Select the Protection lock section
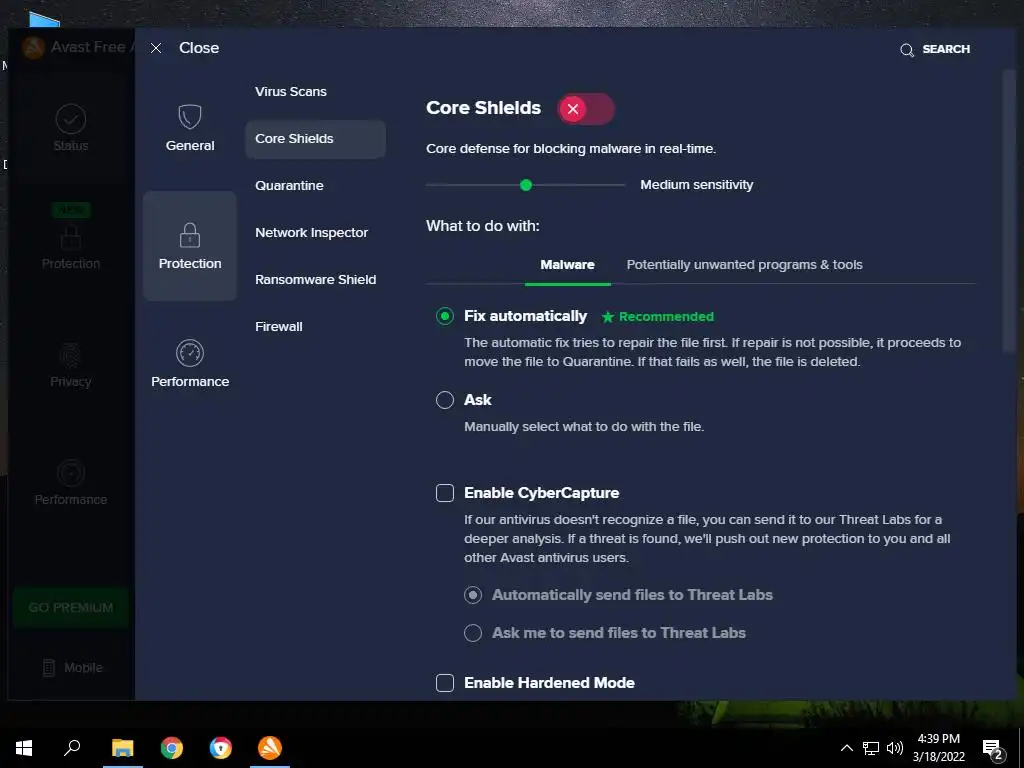This screenshot has height=768, width=1024. pos(189,246)
